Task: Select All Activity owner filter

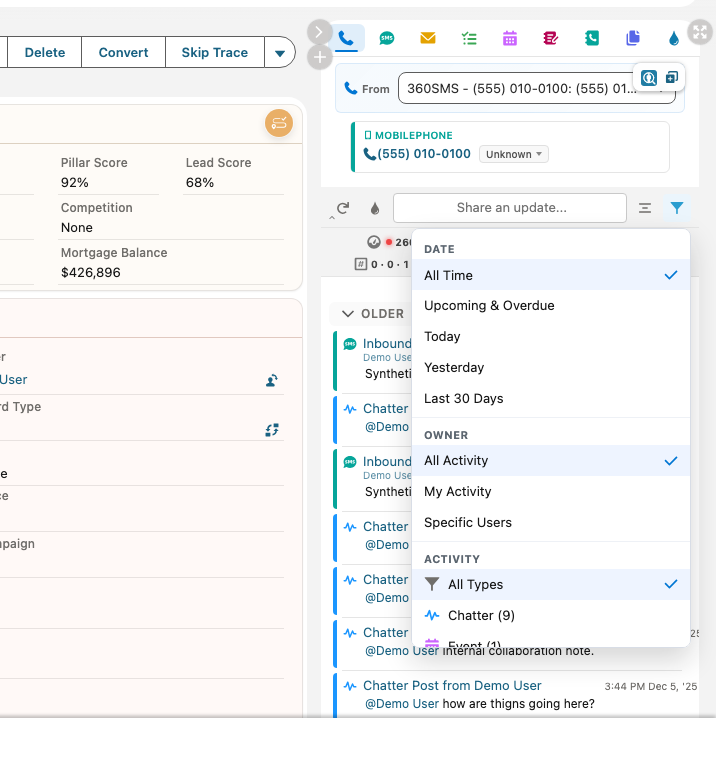Action: coord(551,460)
